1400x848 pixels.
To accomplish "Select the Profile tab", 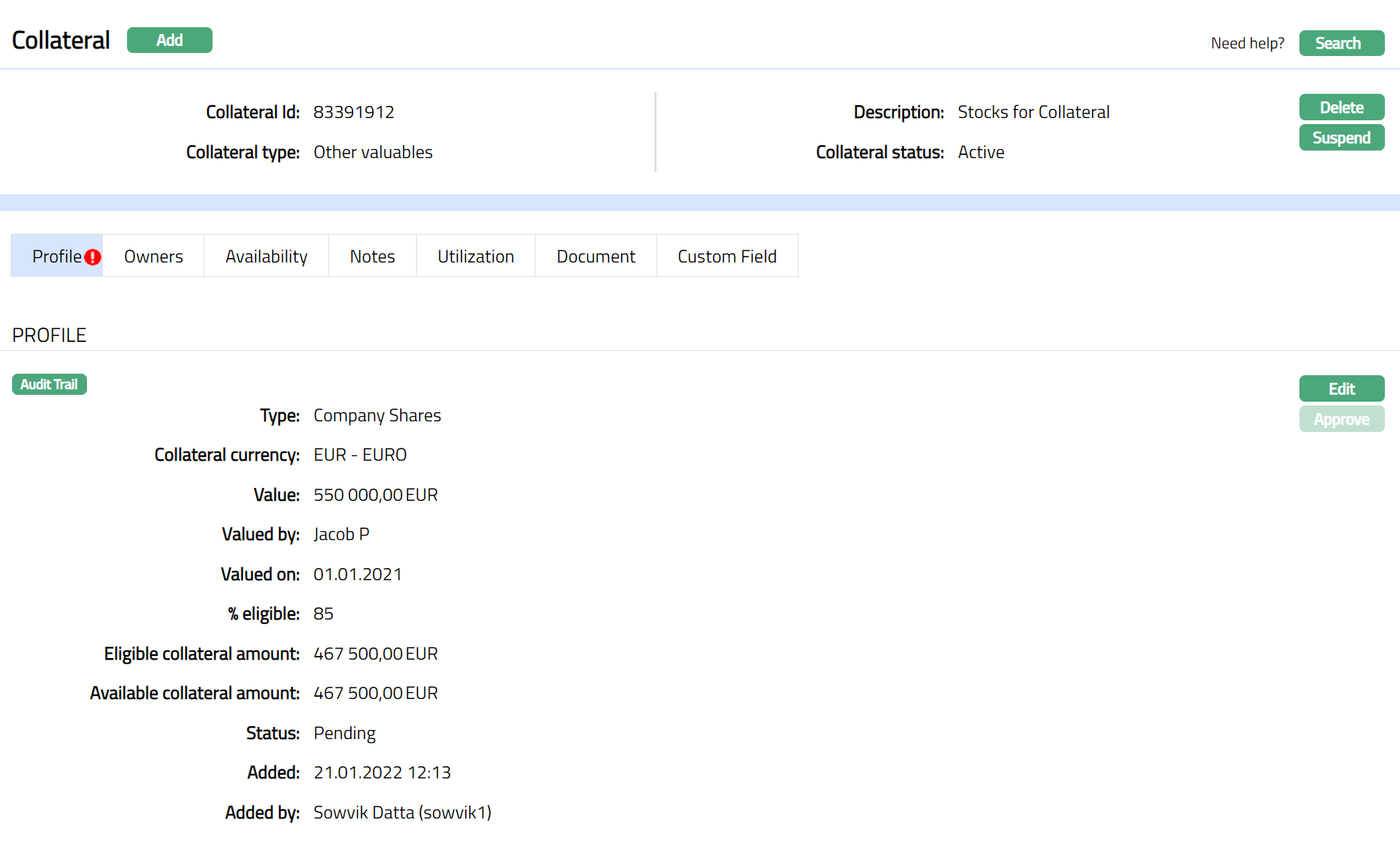I will pos(56,256).
